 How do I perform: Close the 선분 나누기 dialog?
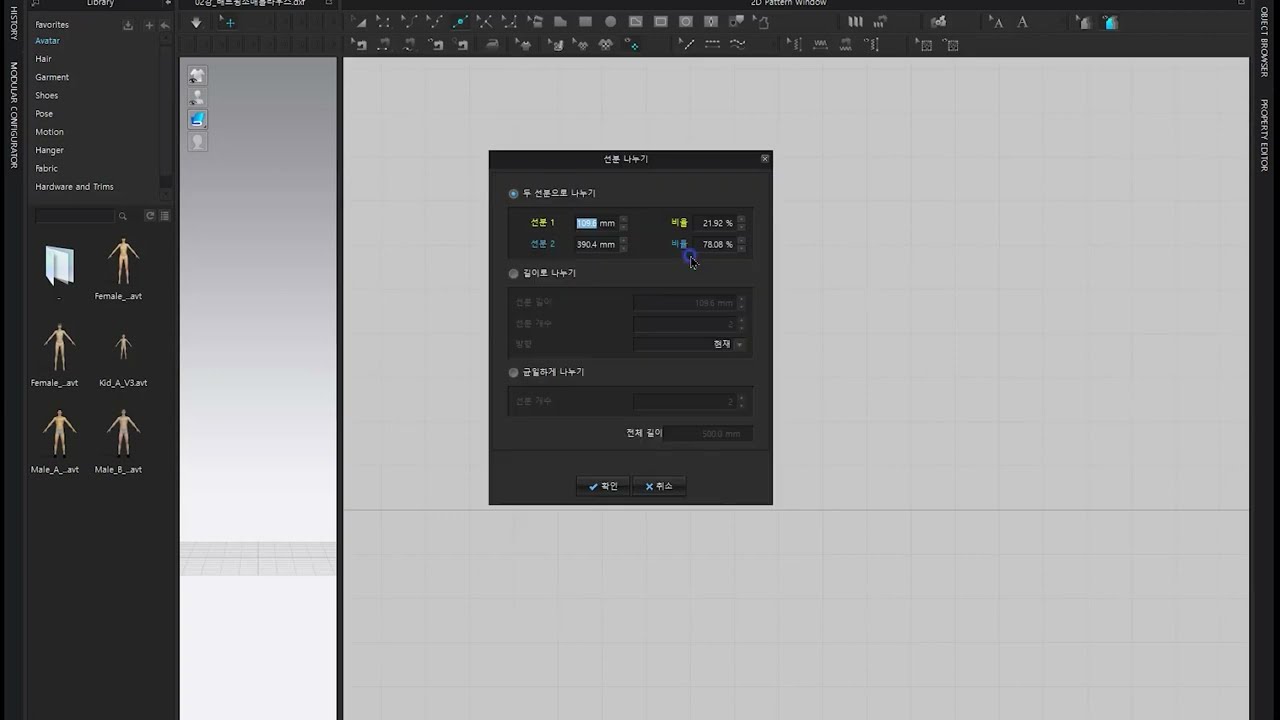pyautogui.click(x=765, y=159)
